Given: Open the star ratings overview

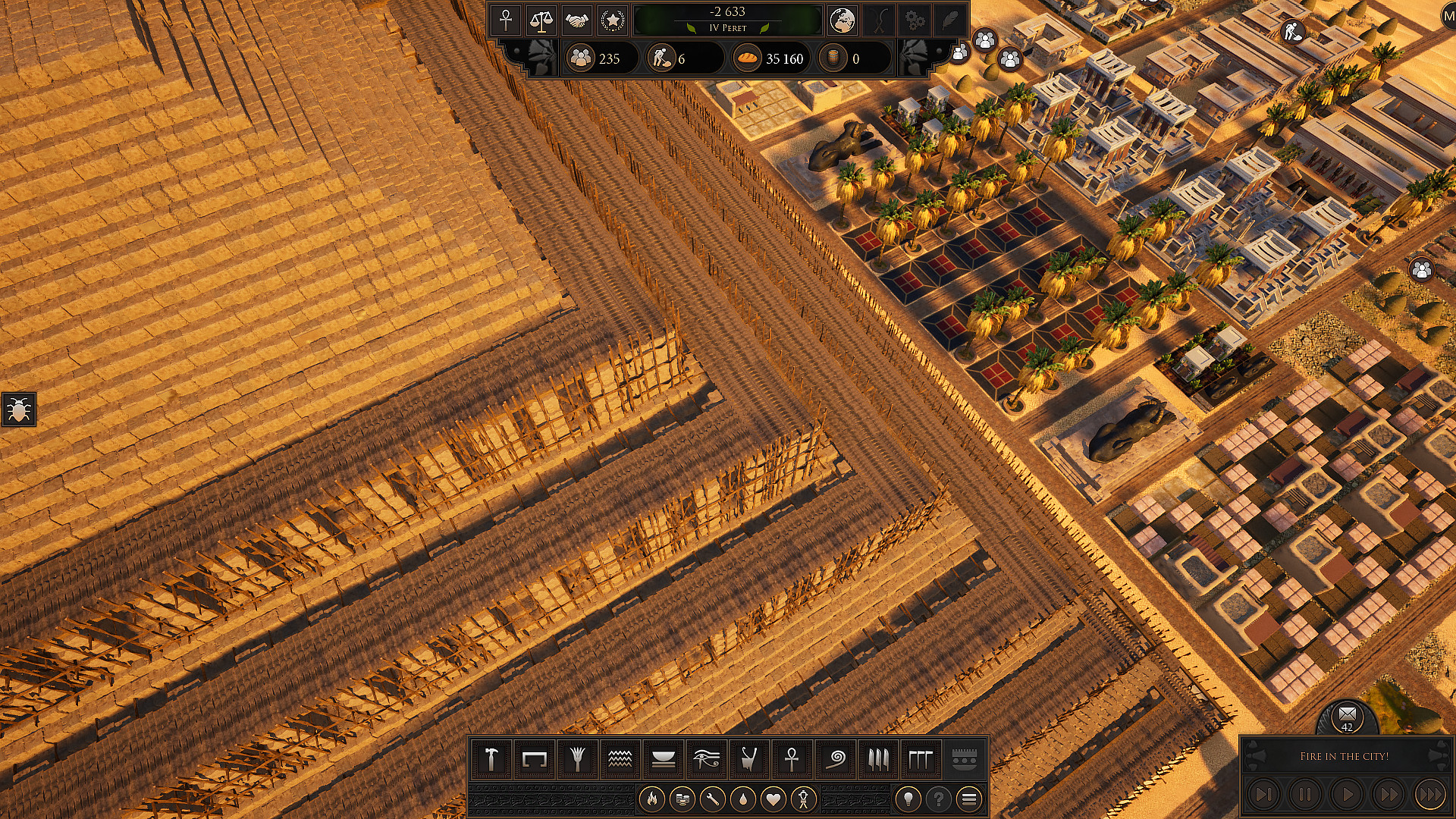Looking at the screenshot, I should pyautogui.click(x=613, y=21).
